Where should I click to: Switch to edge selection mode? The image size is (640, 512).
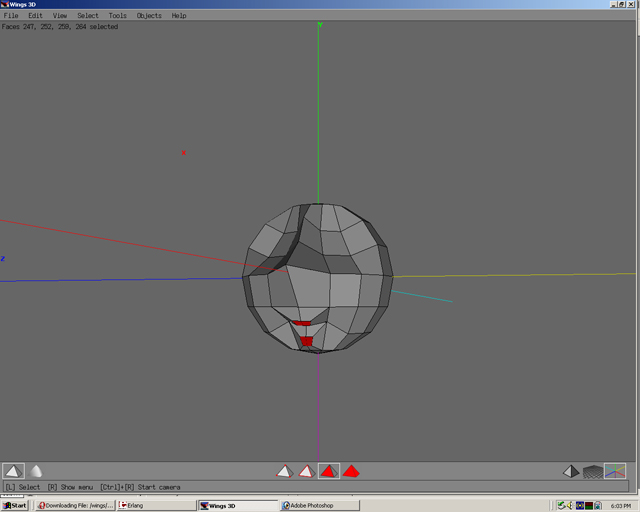307,471
